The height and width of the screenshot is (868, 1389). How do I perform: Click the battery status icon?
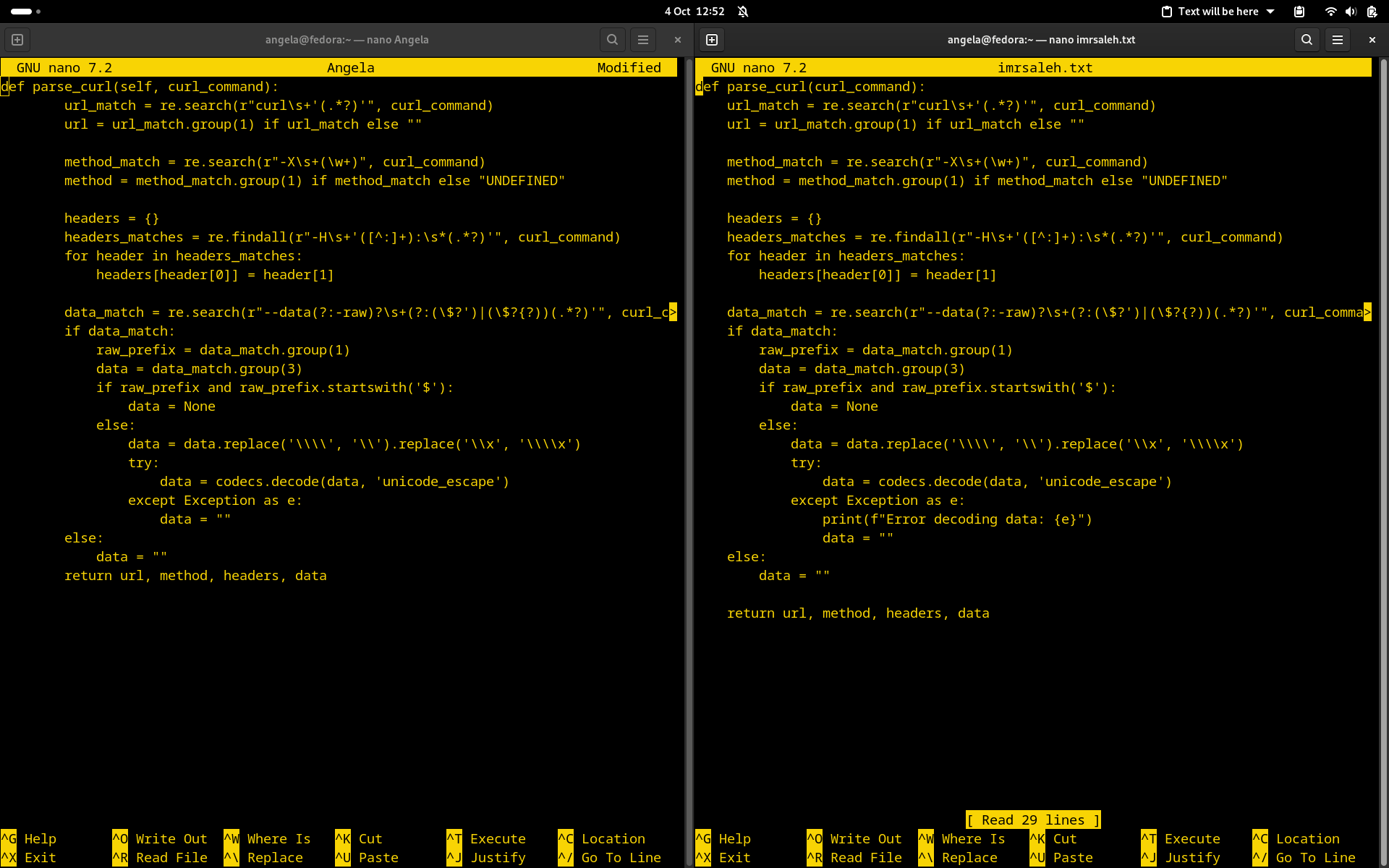tap(1372, 12)
